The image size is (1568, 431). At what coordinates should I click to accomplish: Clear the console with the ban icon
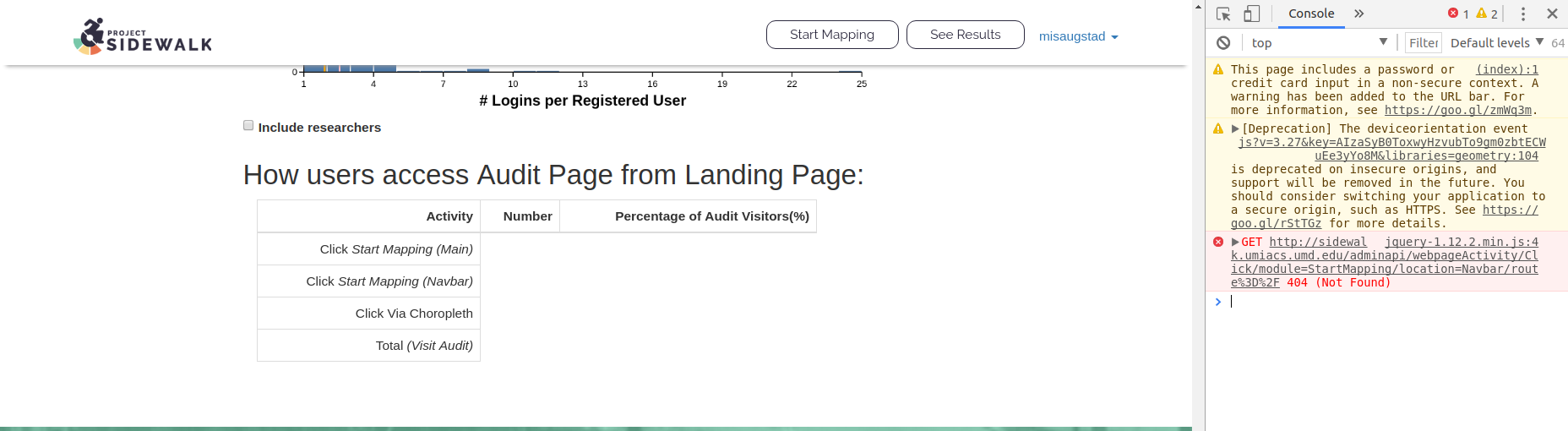click(x=1223, y=43)
